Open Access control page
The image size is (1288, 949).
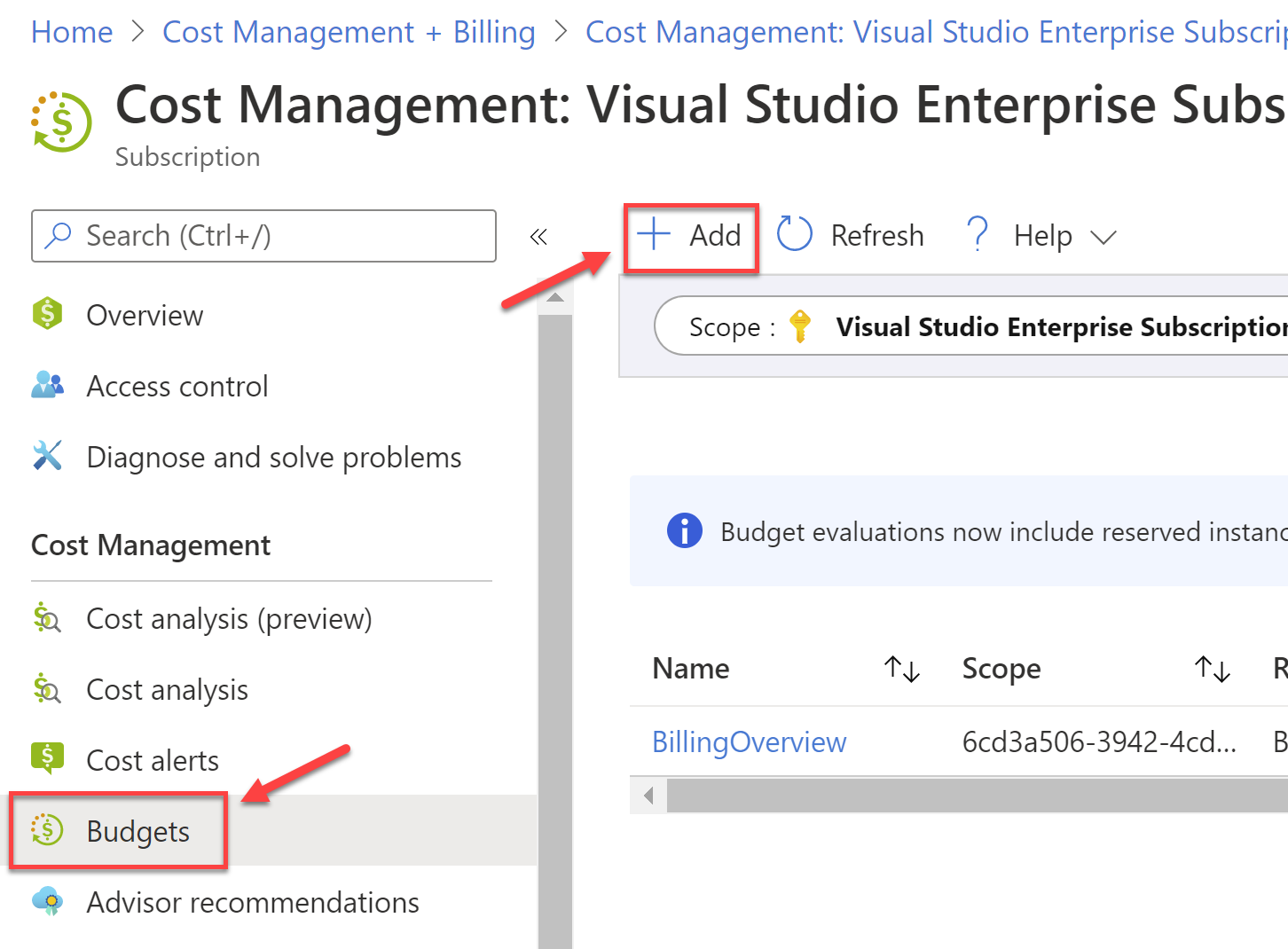point(177,386)
